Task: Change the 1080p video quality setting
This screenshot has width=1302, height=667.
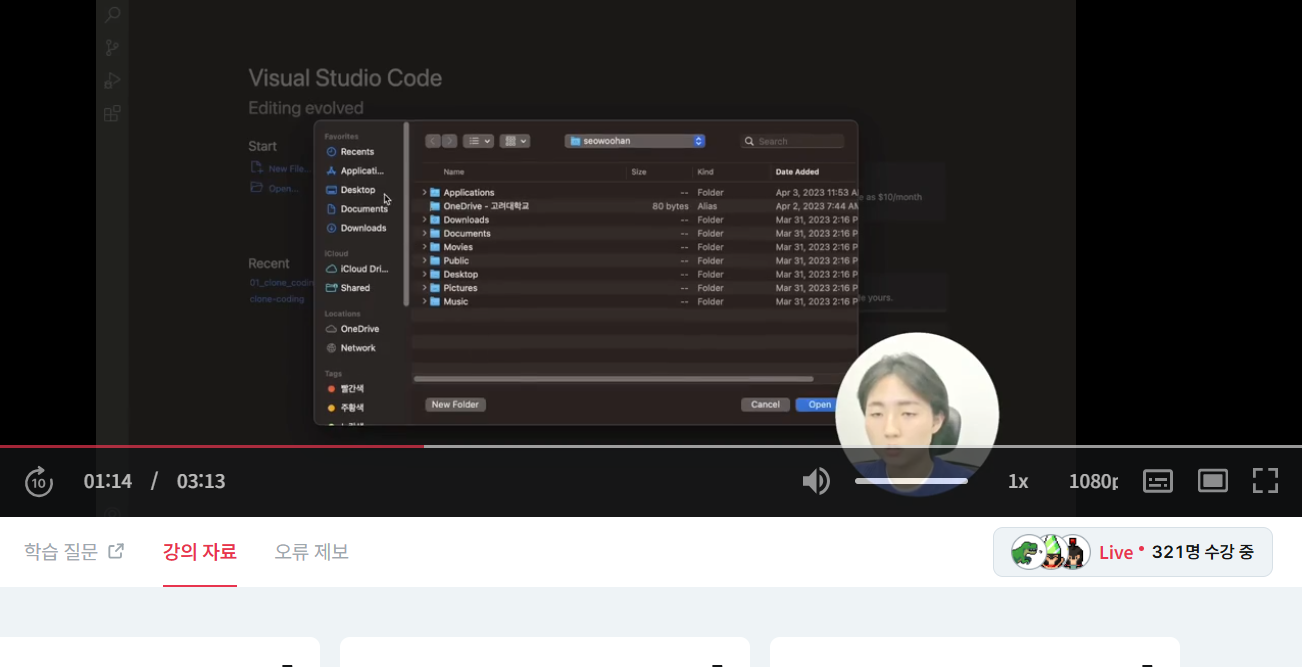Action: (1093, 481)
